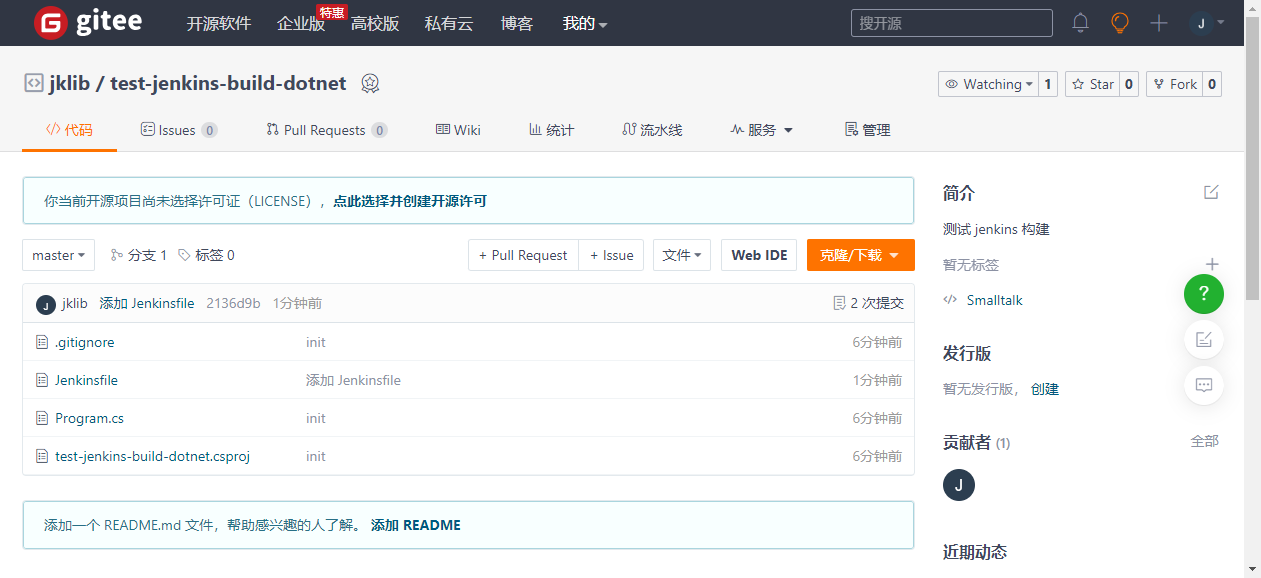Switch to the Wiki tab
Viewport: 1261px width, 578px height.
[x=458, y=130]
